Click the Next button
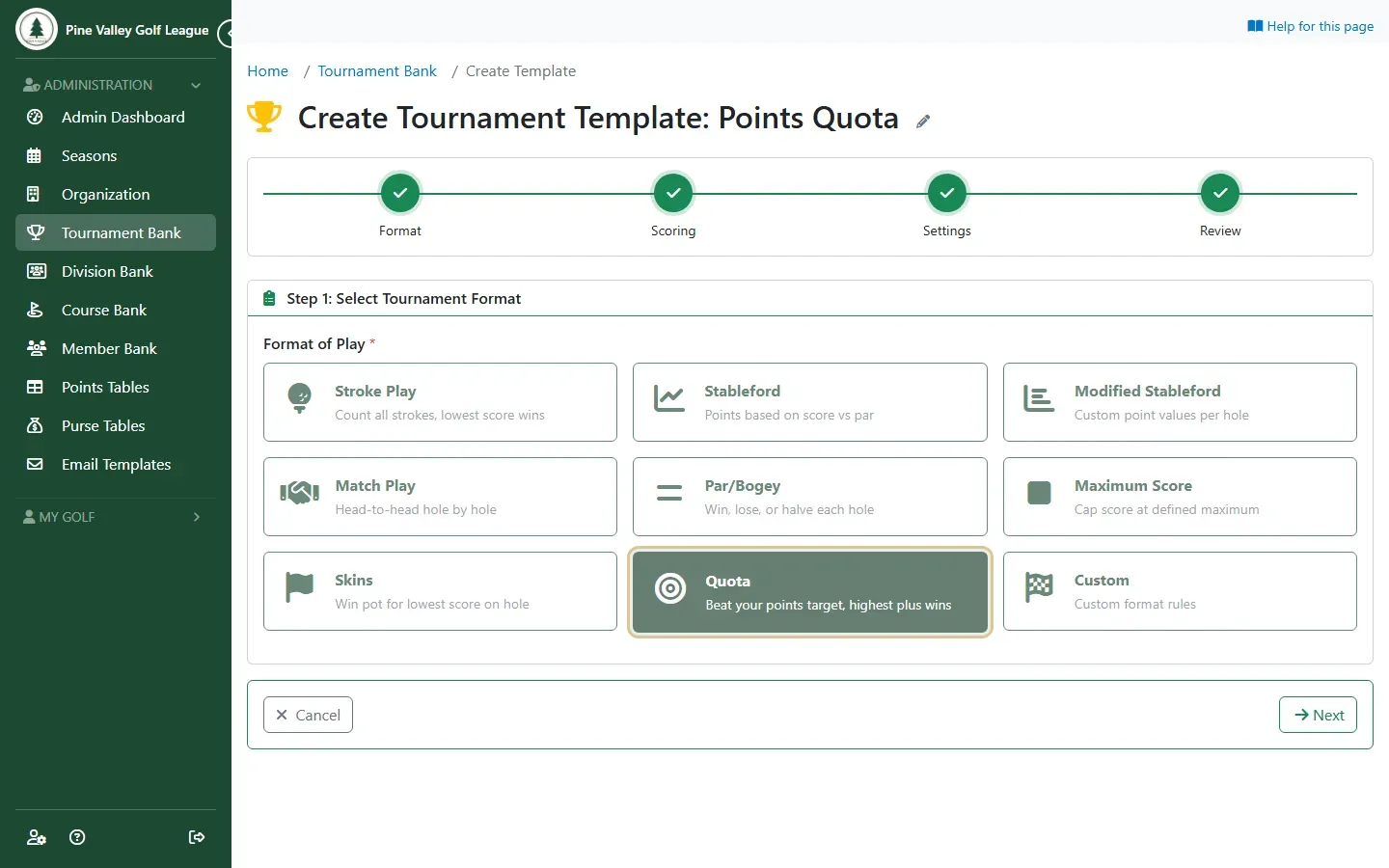The width and height of the screenshot is (1389, 868). click(1318, 715)
